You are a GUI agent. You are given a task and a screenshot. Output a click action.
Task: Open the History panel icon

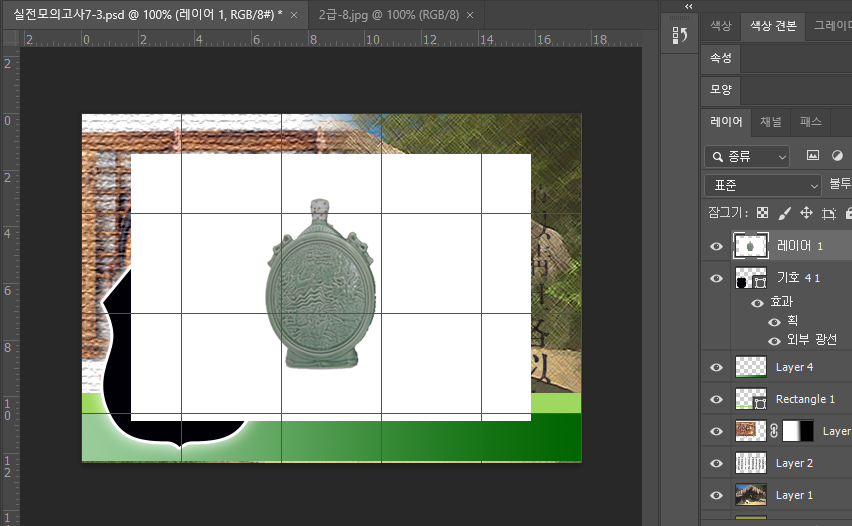681,35
